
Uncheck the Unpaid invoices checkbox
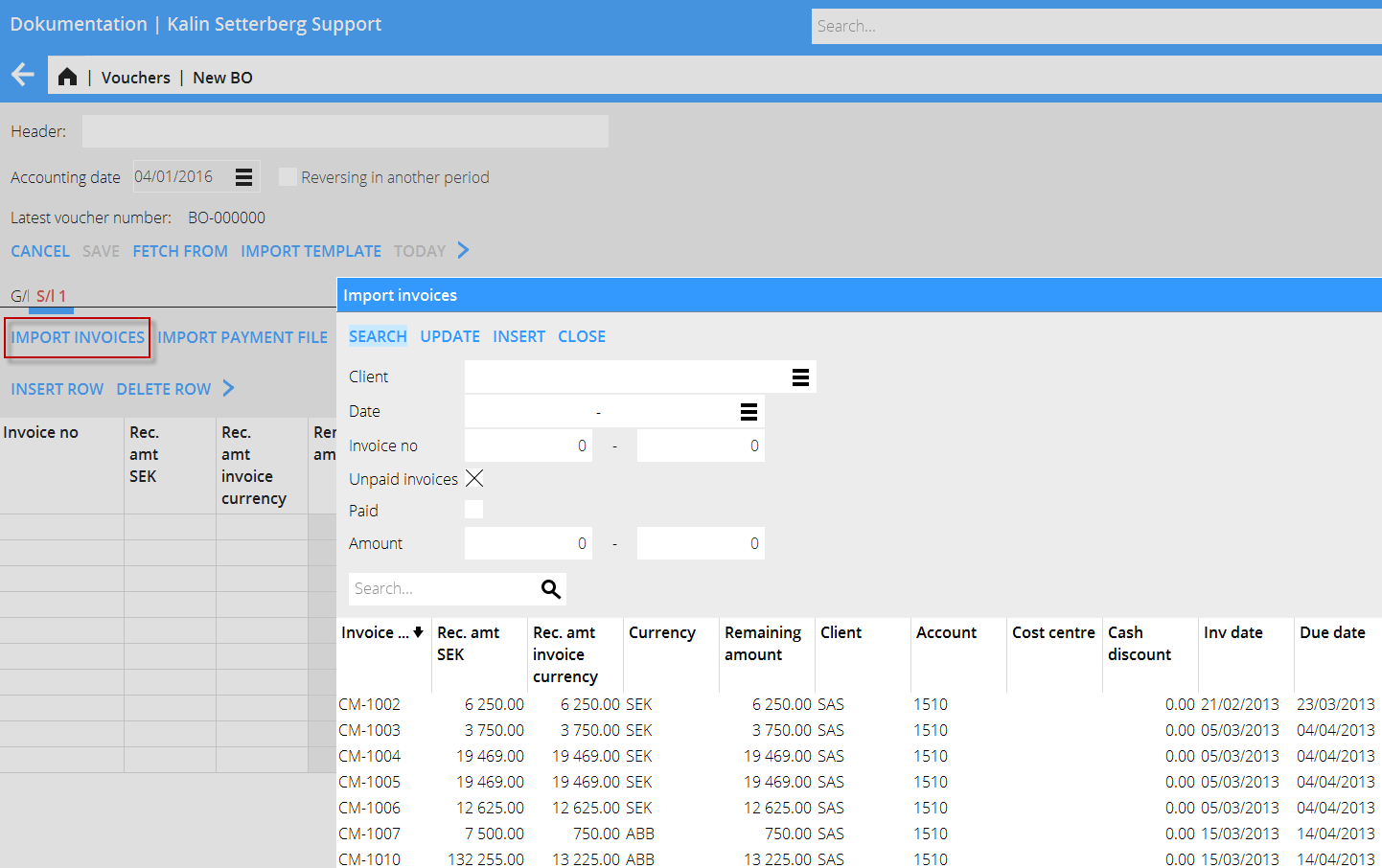click(474, 479)
